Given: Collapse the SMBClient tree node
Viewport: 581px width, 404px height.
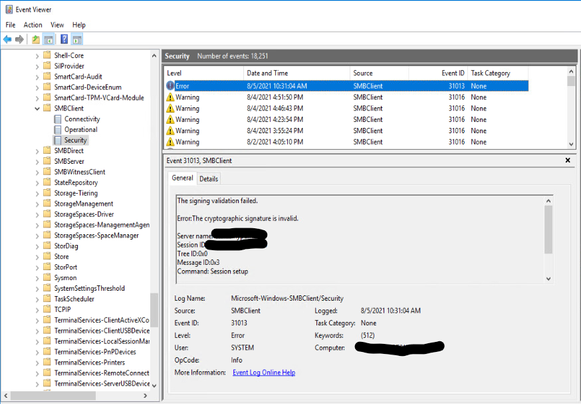Looking at the screenshot, I should [x=37, y=109].
